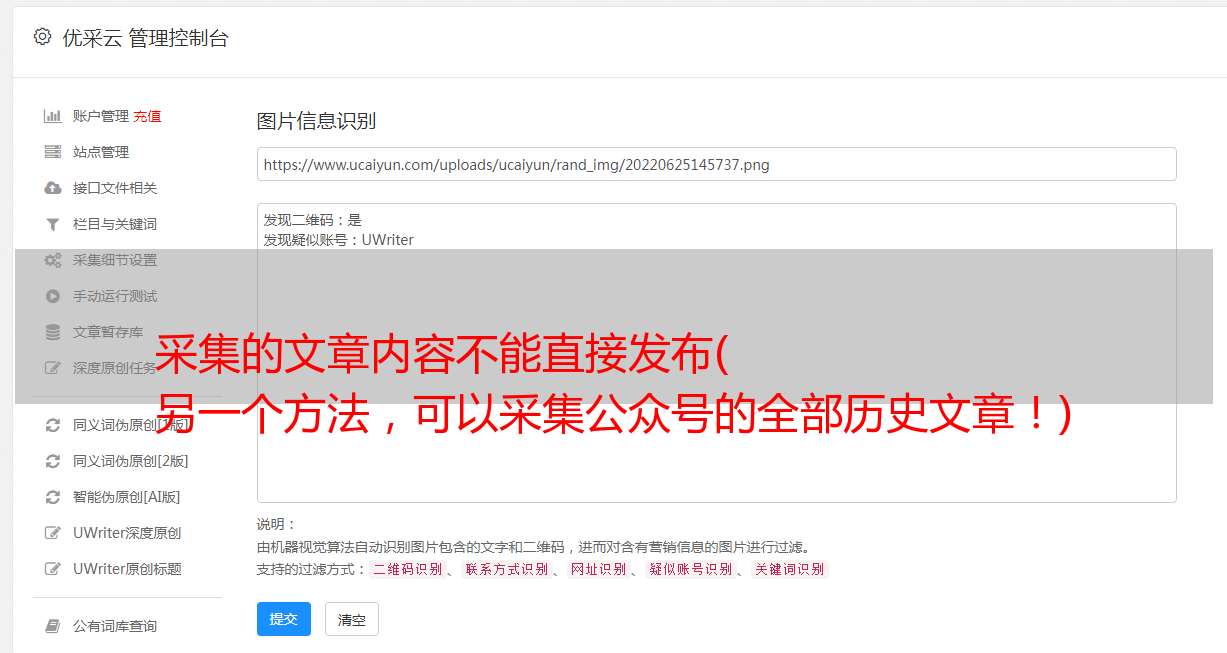
Task: Click refresh icon beside 智能伪原创[AI版]
Action: pyautogui.click(x=53, y=497)
